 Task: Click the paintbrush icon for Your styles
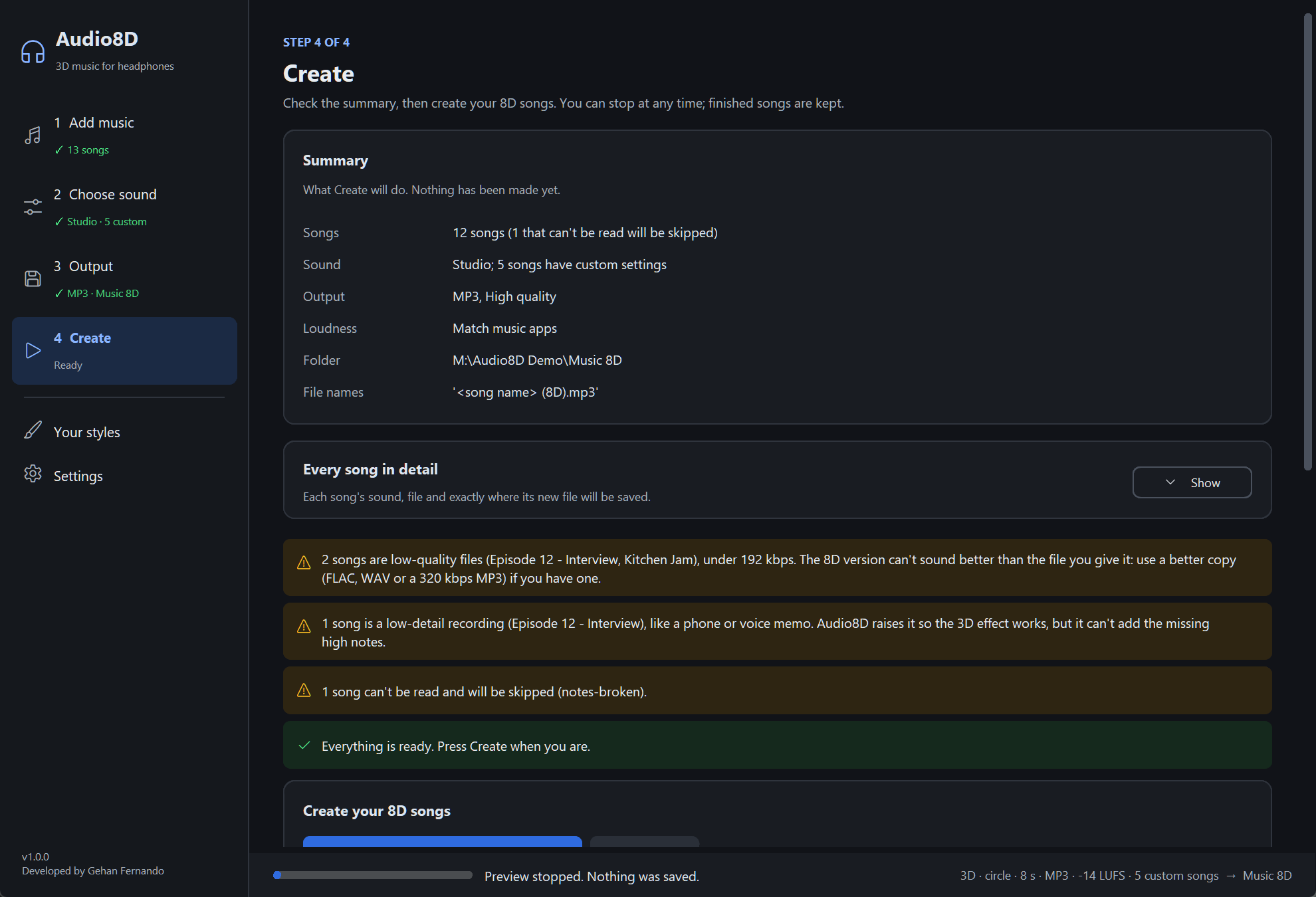(x=33, y=431)
